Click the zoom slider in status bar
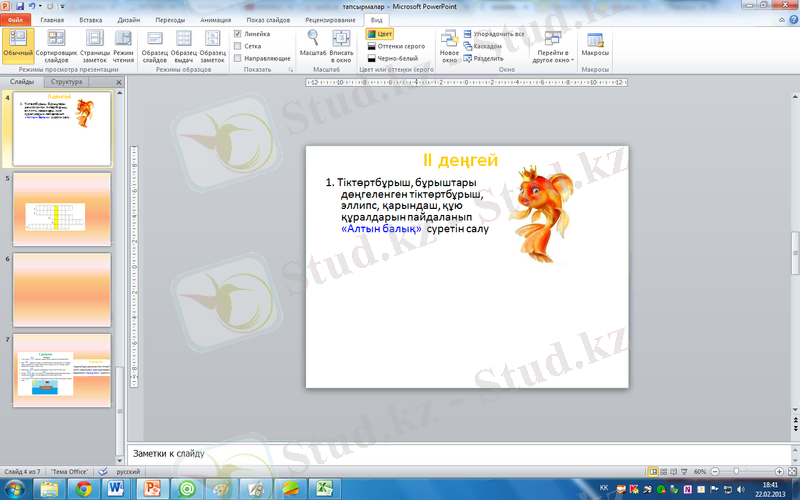This screenshot has height=500, width=800. tap(737, 471)
